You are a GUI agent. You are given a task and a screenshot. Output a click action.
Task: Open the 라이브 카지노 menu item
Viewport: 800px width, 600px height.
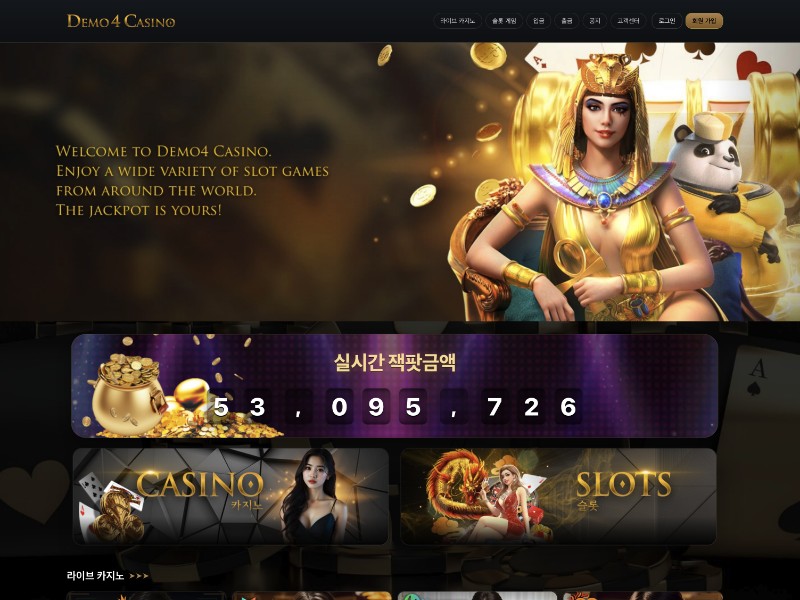coord(457,21)
